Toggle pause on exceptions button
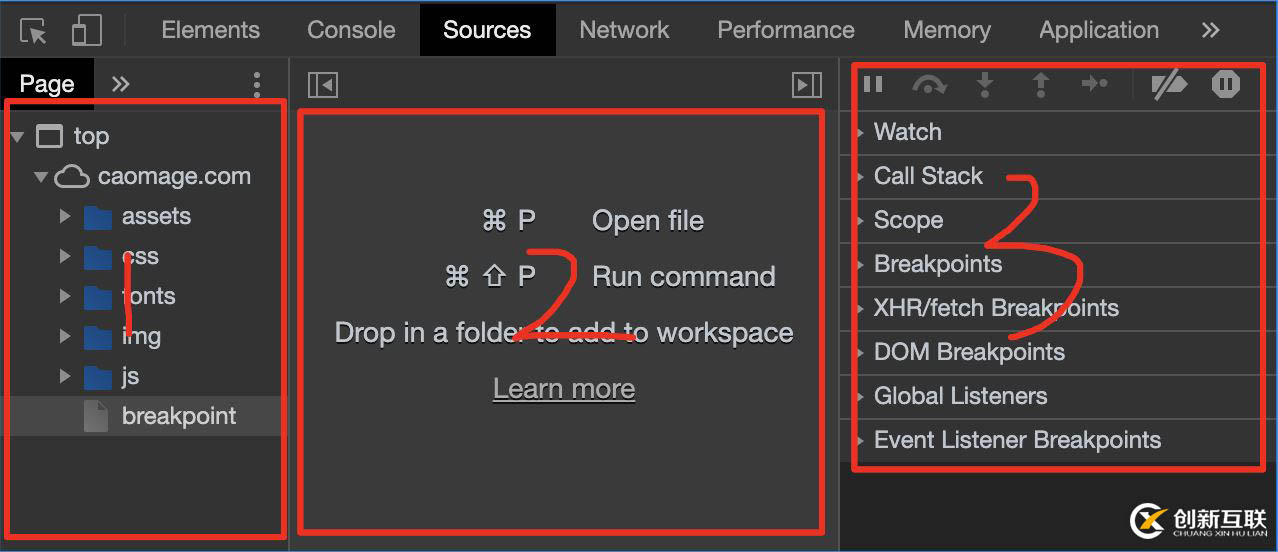The image size is (1278, 552). 1225,85
